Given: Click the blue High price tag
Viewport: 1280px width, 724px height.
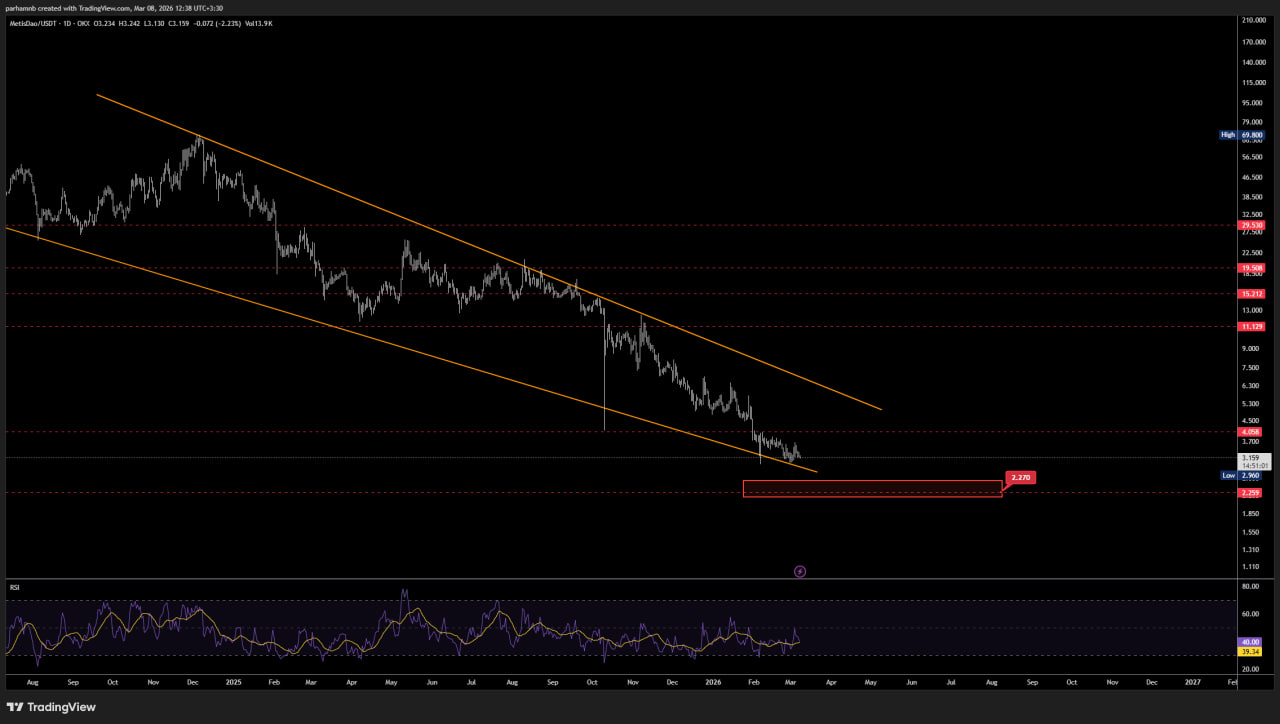Looking at the screenshot, I should point(1228,134).
